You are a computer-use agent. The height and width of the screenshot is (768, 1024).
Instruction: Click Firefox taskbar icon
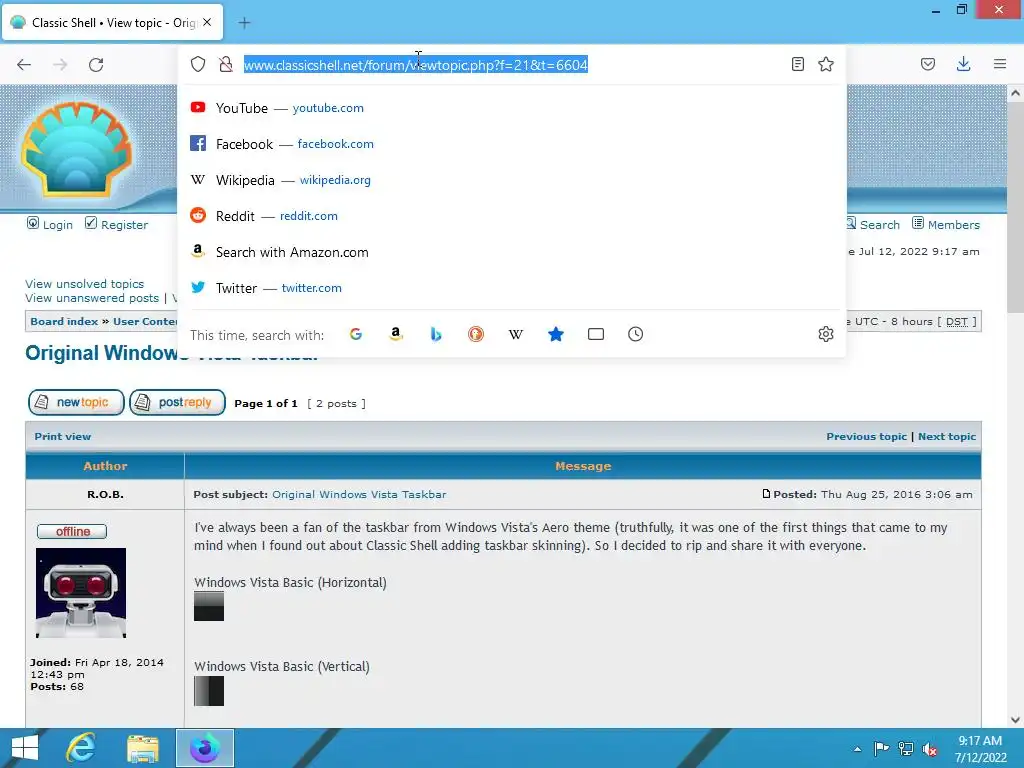[205, 748]
